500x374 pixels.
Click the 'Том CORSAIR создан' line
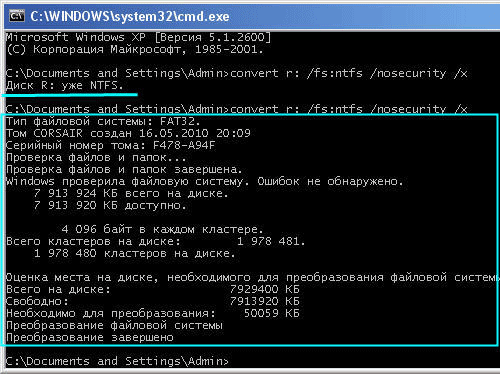128,133
